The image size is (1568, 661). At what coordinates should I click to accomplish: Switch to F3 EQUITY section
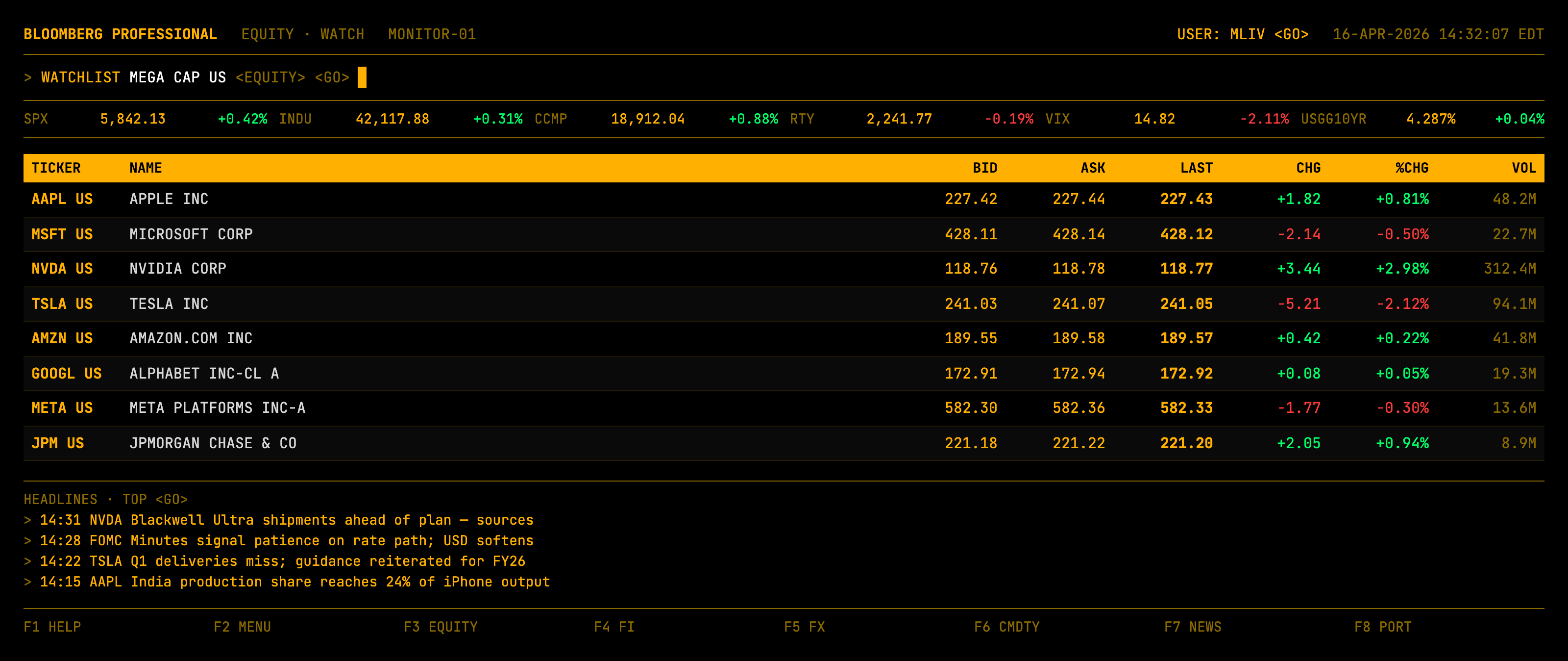[441, 627]
